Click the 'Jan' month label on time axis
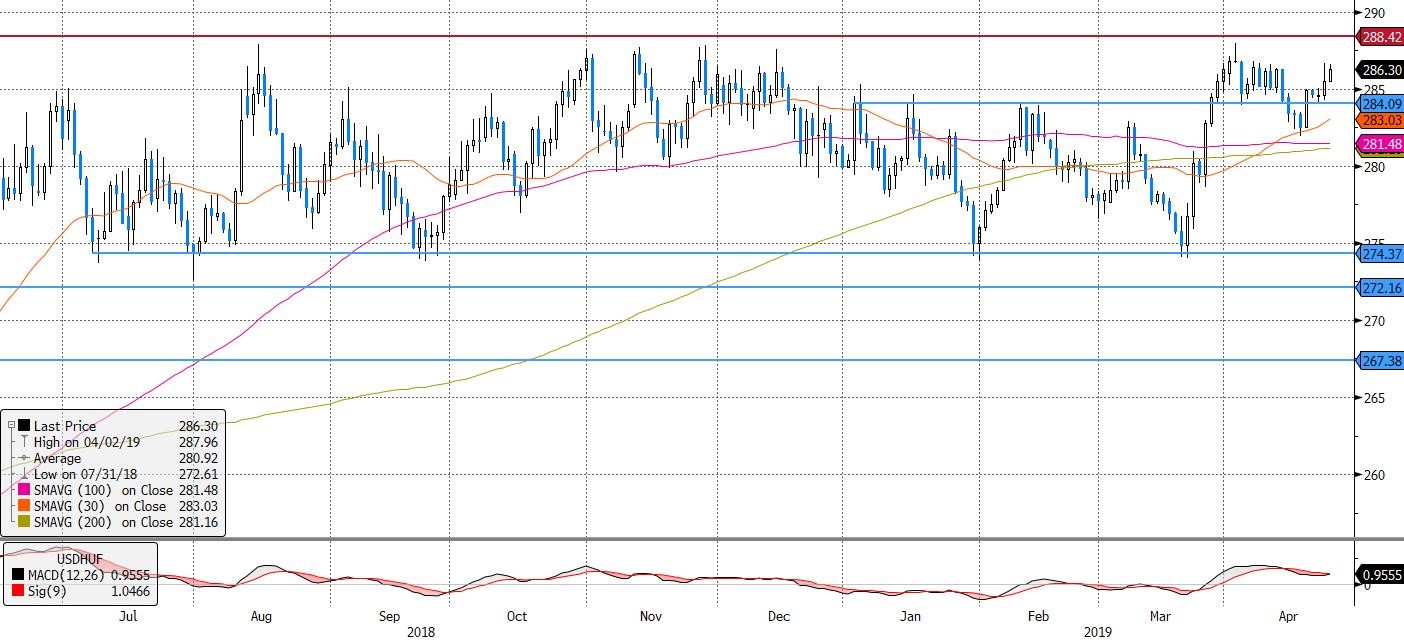The height and width of the screenshot is (640, 1404). click(911, 617)
